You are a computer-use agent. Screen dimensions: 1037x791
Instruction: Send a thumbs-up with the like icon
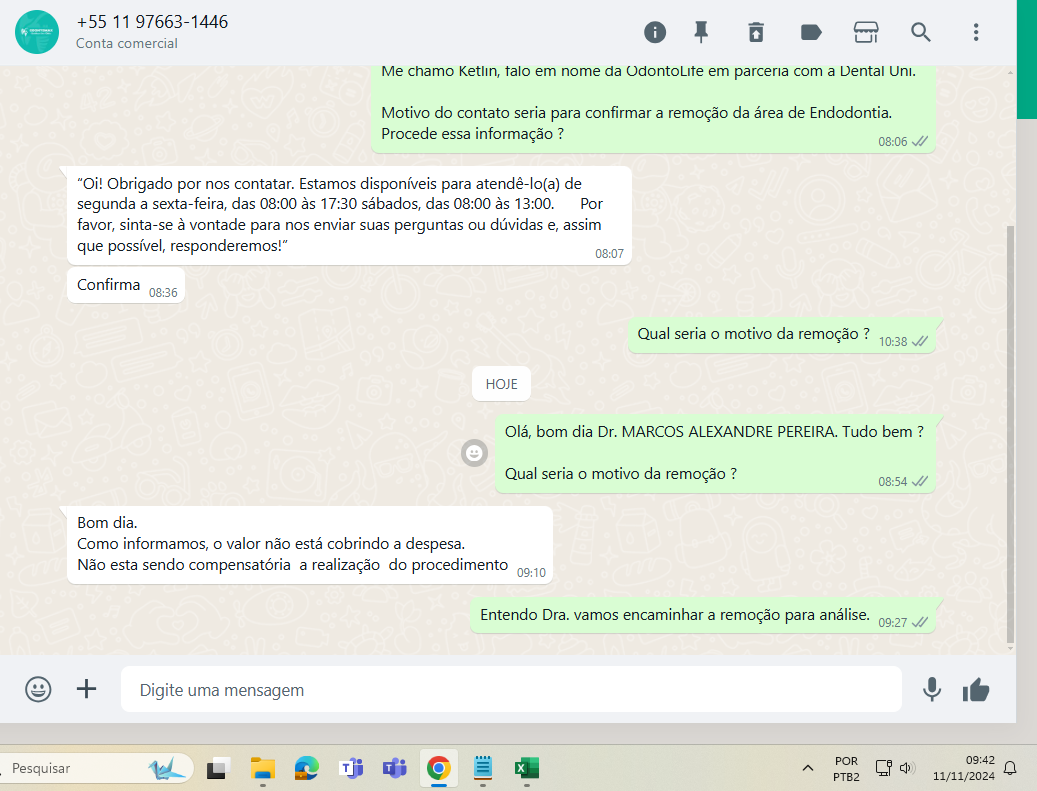click(976, 690)
